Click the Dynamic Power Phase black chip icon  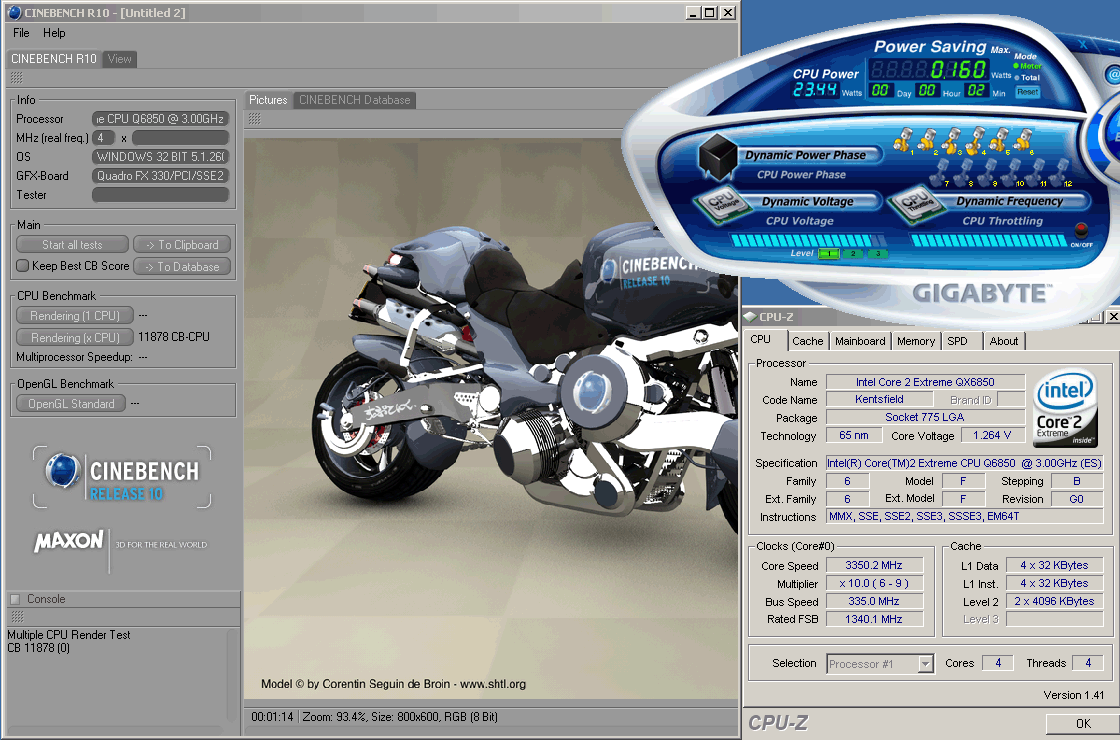(717, 157)
